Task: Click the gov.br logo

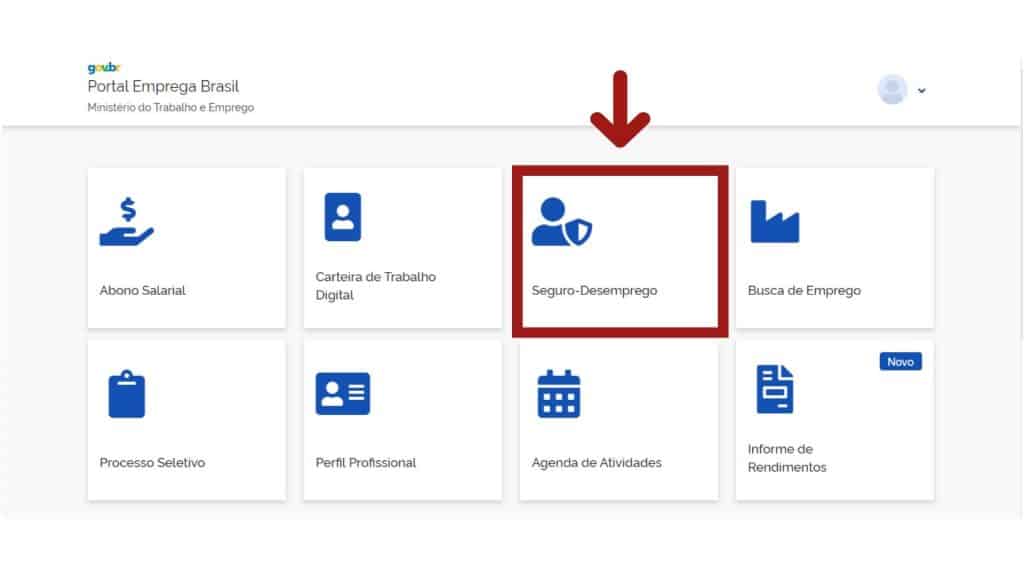Action: click(103, 68)
